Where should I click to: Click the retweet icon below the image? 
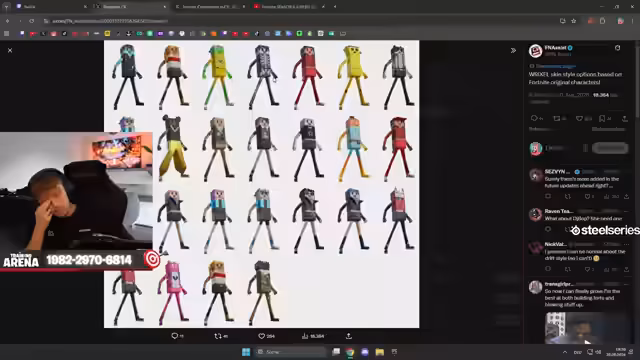(218, 336)
